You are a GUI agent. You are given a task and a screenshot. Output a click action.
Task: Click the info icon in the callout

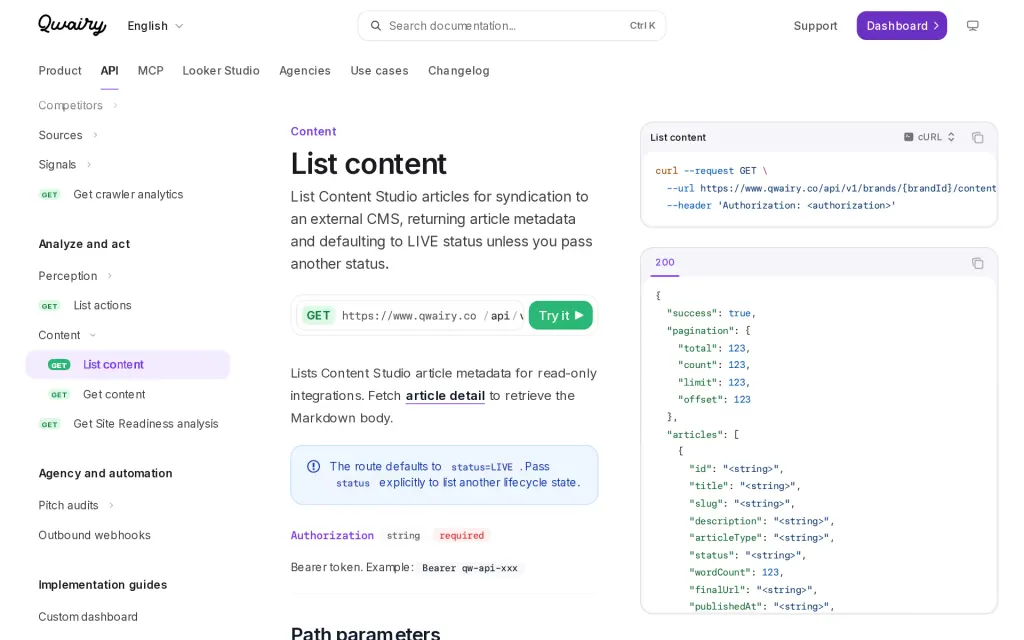pos(313,466)
